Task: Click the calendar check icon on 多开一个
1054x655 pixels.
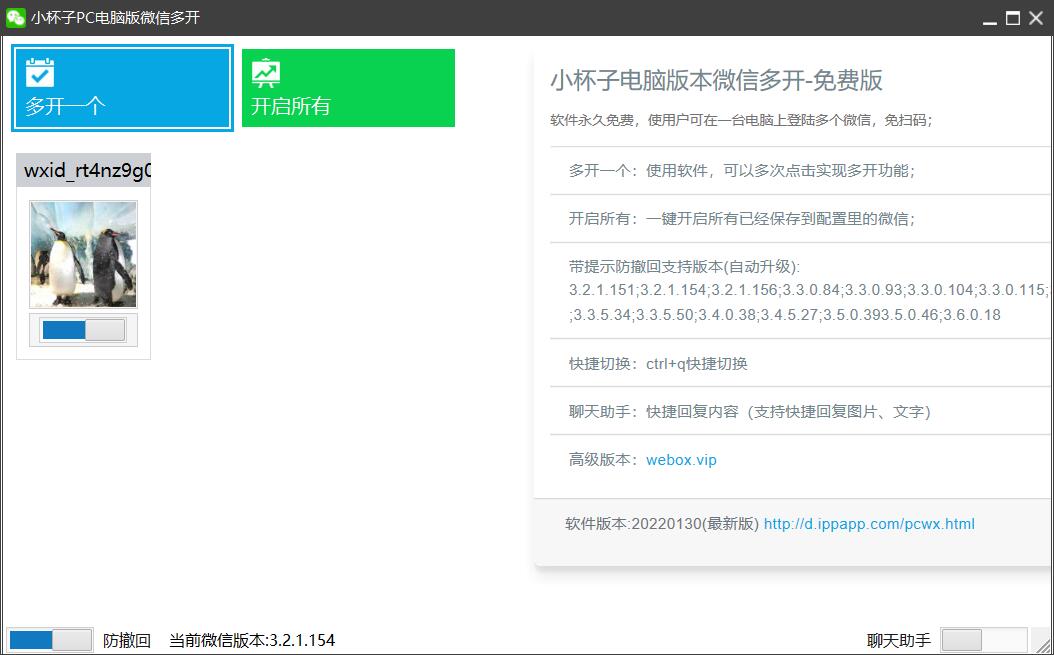Action: (40, 73)
